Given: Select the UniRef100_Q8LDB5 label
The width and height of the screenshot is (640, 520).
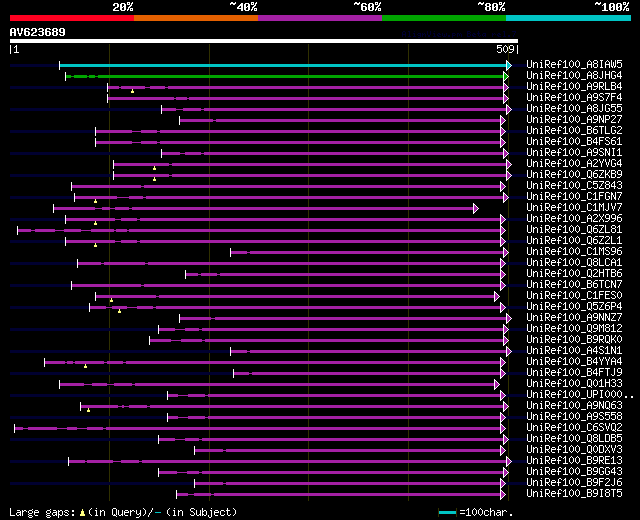Looking at the screenshot, I should point(574,439).
